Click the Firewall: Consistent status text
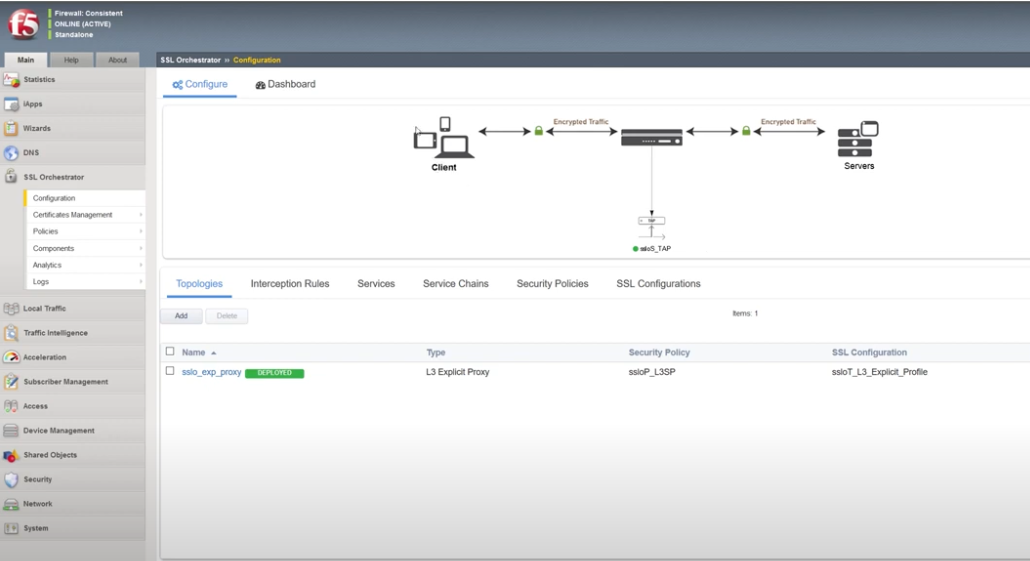This screenshot has height=561, width=1030. pyautogui.click(x=88, y=13)
